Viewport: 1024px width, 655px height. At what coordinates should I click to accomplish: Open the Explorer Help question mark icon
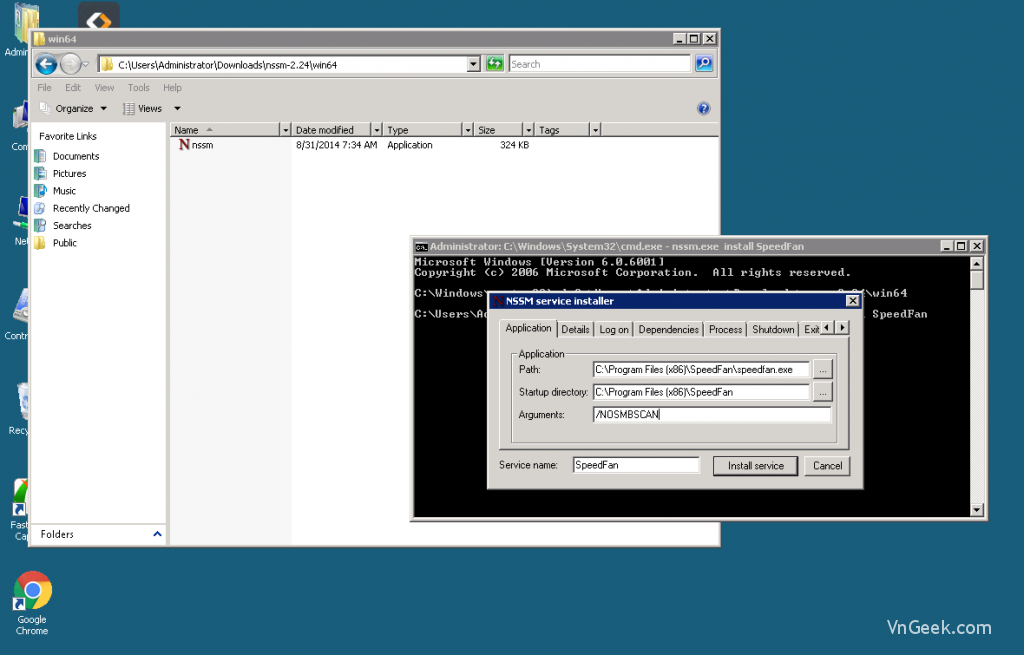click(x=703, y=108)
